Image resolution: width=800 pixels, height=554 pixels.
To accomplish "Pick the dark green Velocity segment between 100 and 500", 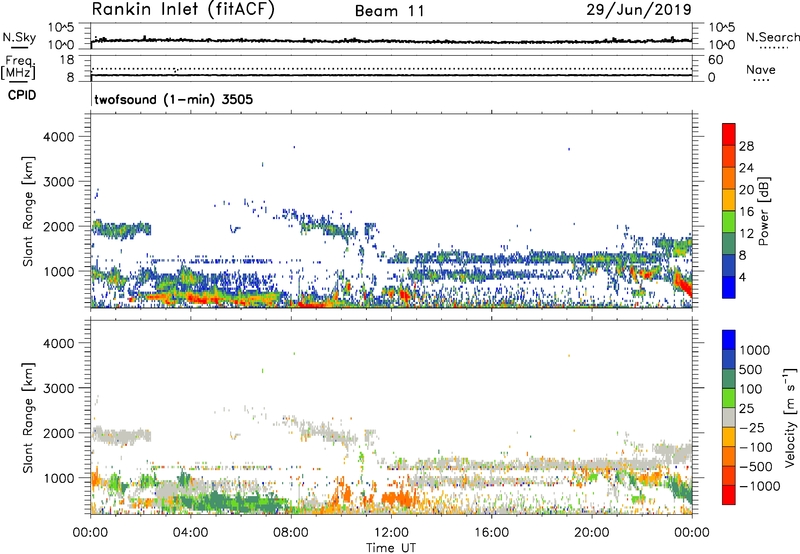I will click(729, 379).
